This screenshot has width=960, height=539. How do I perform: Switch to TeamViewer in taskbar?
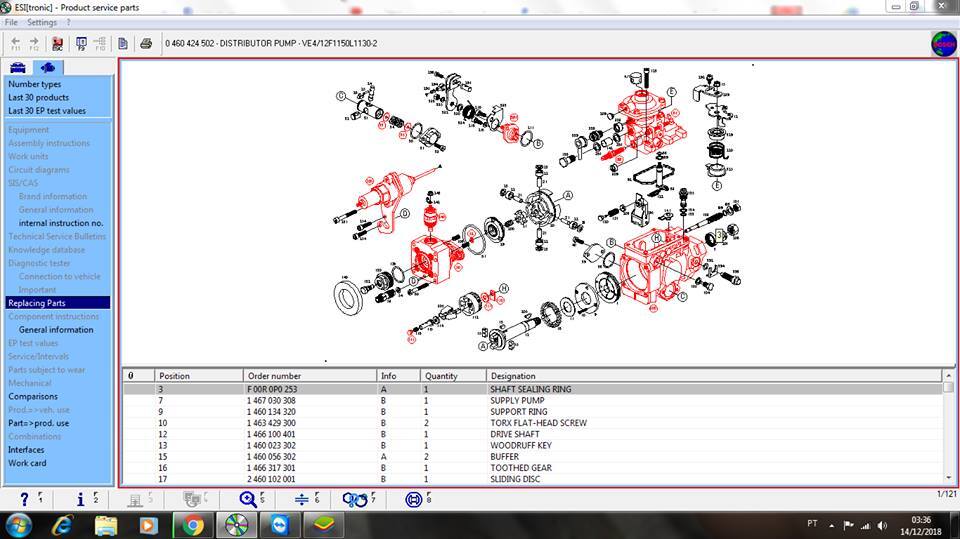point(280,526)
